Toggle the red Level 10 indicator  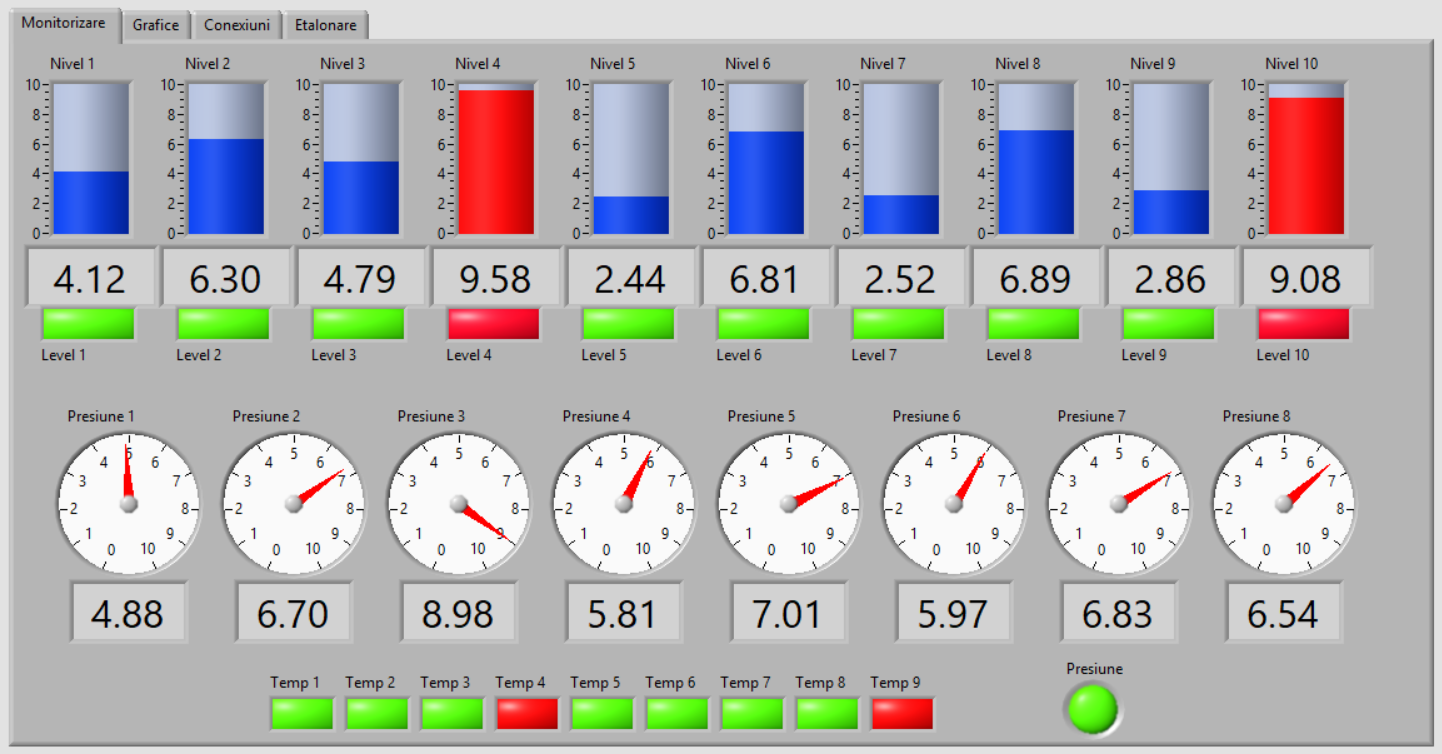pos(1303,324)
